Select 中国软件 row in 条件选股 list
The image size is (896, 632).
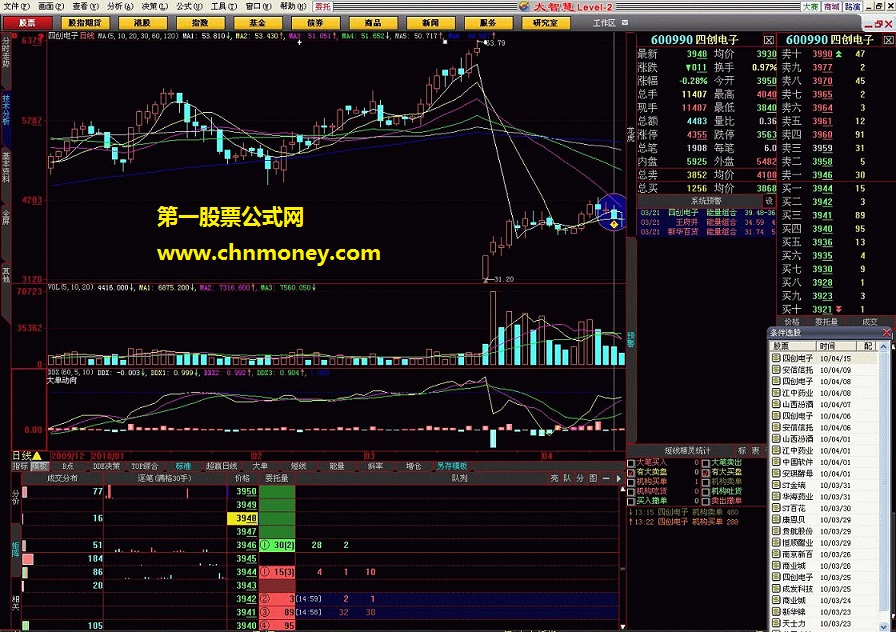point(823,462)
